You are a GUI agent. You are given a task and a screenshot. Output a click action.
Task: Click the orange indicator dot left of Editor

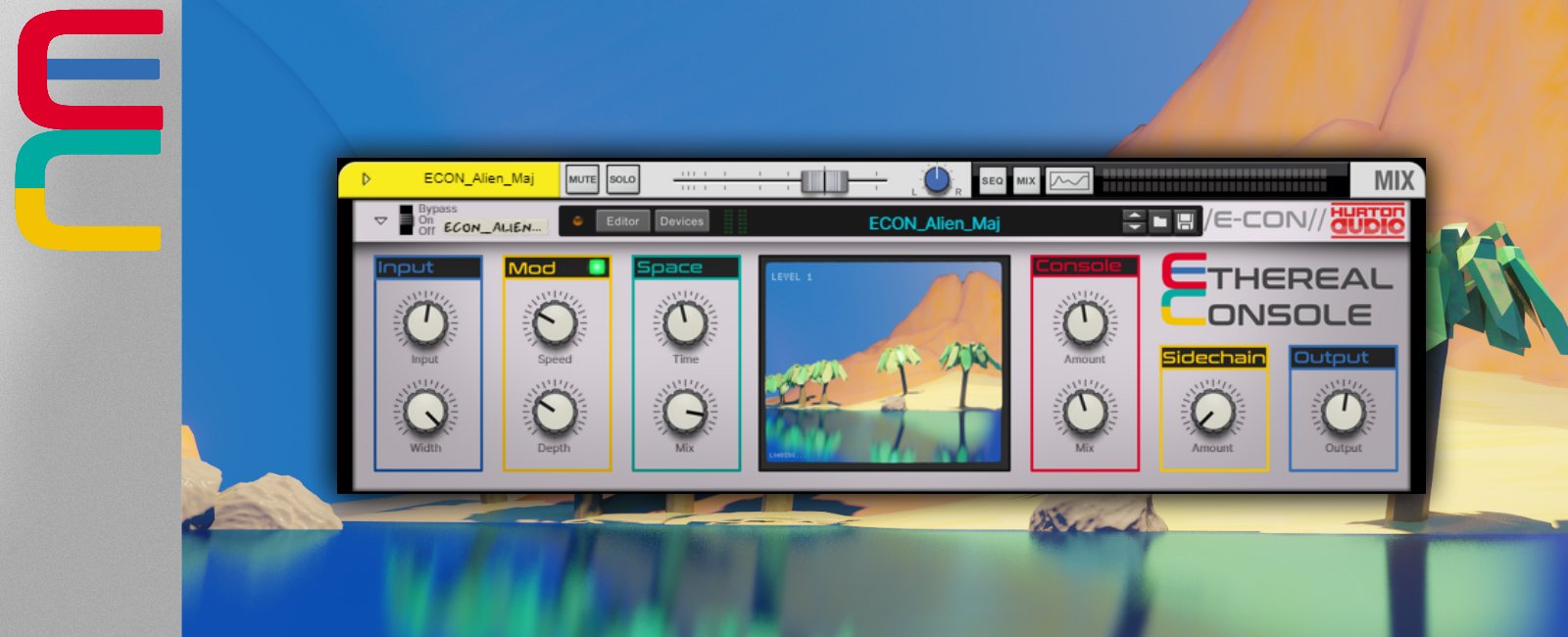(x=577, y=221)
